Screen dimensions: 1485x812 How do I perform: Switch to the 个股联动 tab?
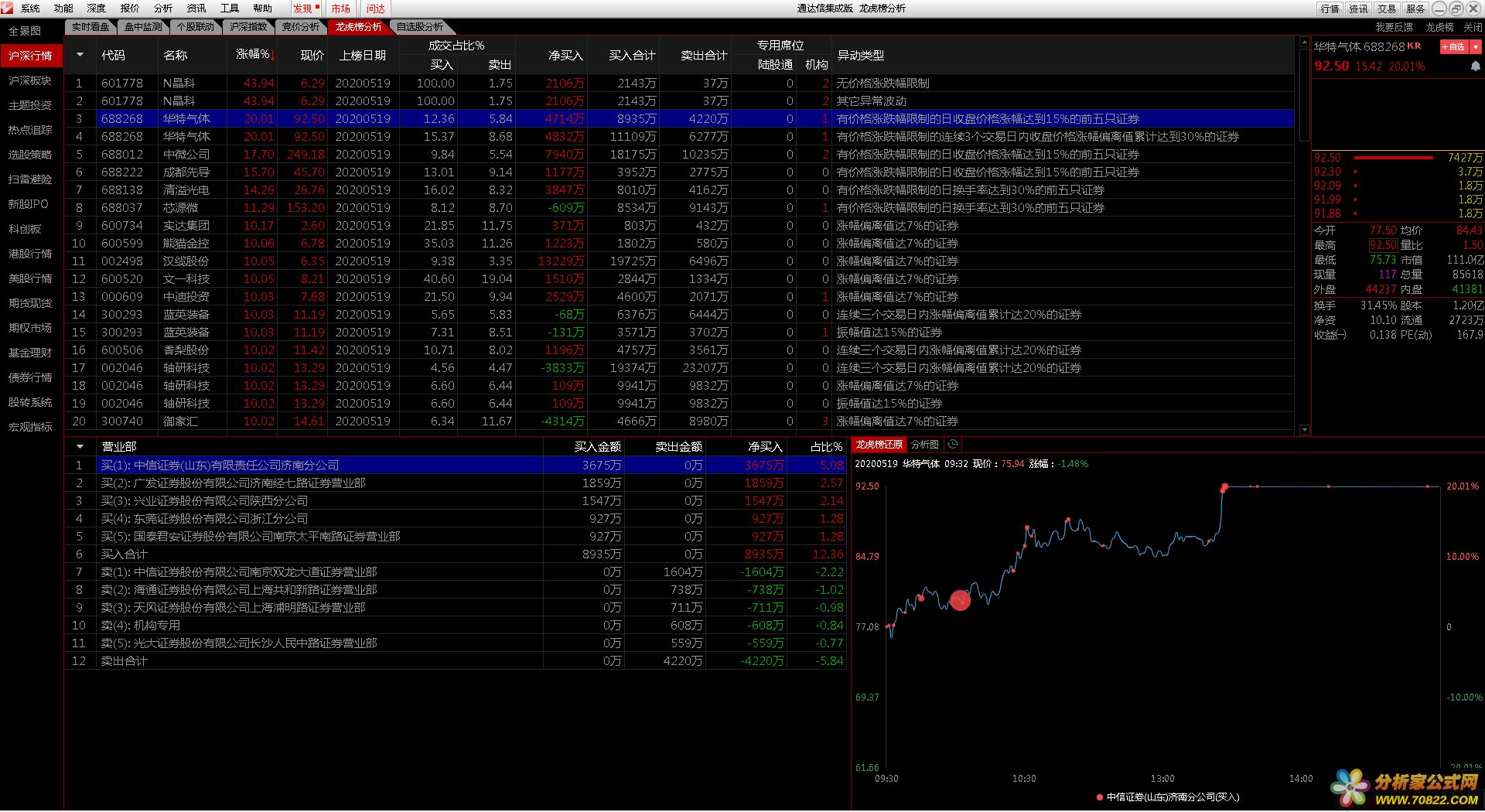(x=196, y=27)
